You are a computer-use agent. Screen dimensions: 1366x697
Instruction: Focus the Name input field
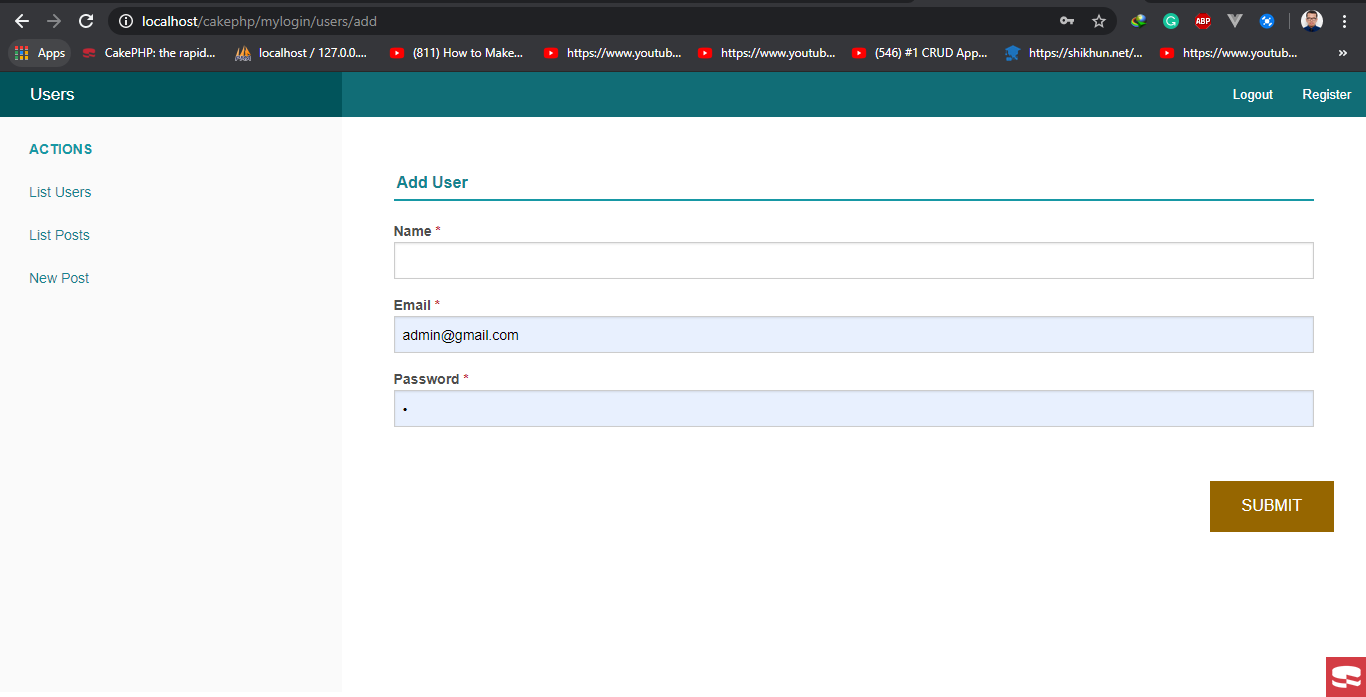853,260
